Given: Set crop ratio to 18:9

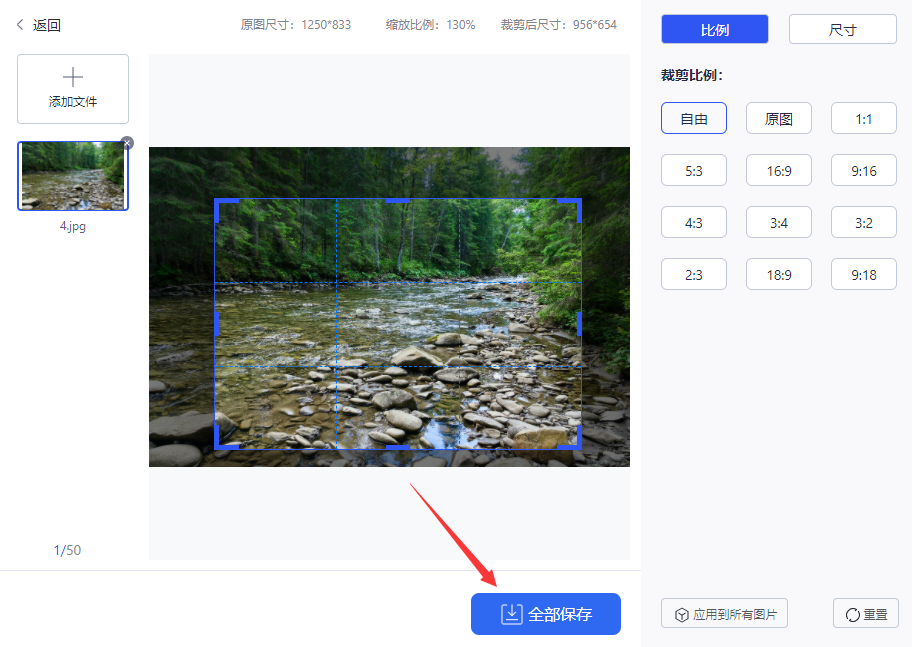Looking at the screenshot, I should (779, 274).
